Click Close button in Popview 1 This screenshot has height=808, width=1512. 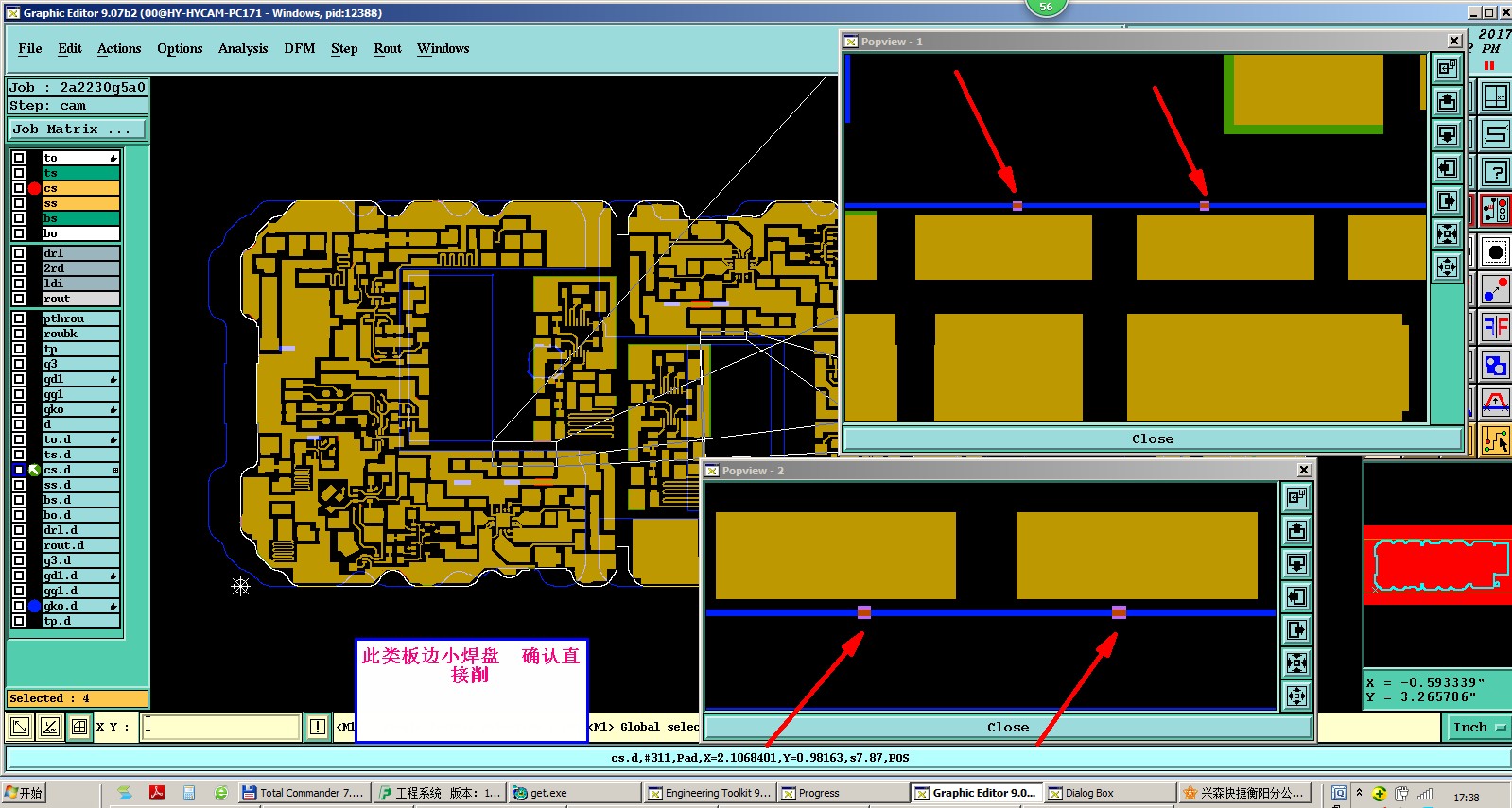(1153, 438)
